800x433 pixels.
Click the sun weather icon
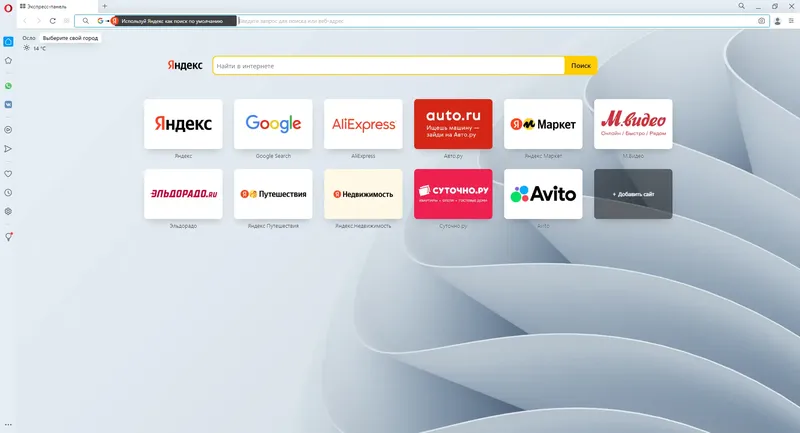click(x=27, y=48)
